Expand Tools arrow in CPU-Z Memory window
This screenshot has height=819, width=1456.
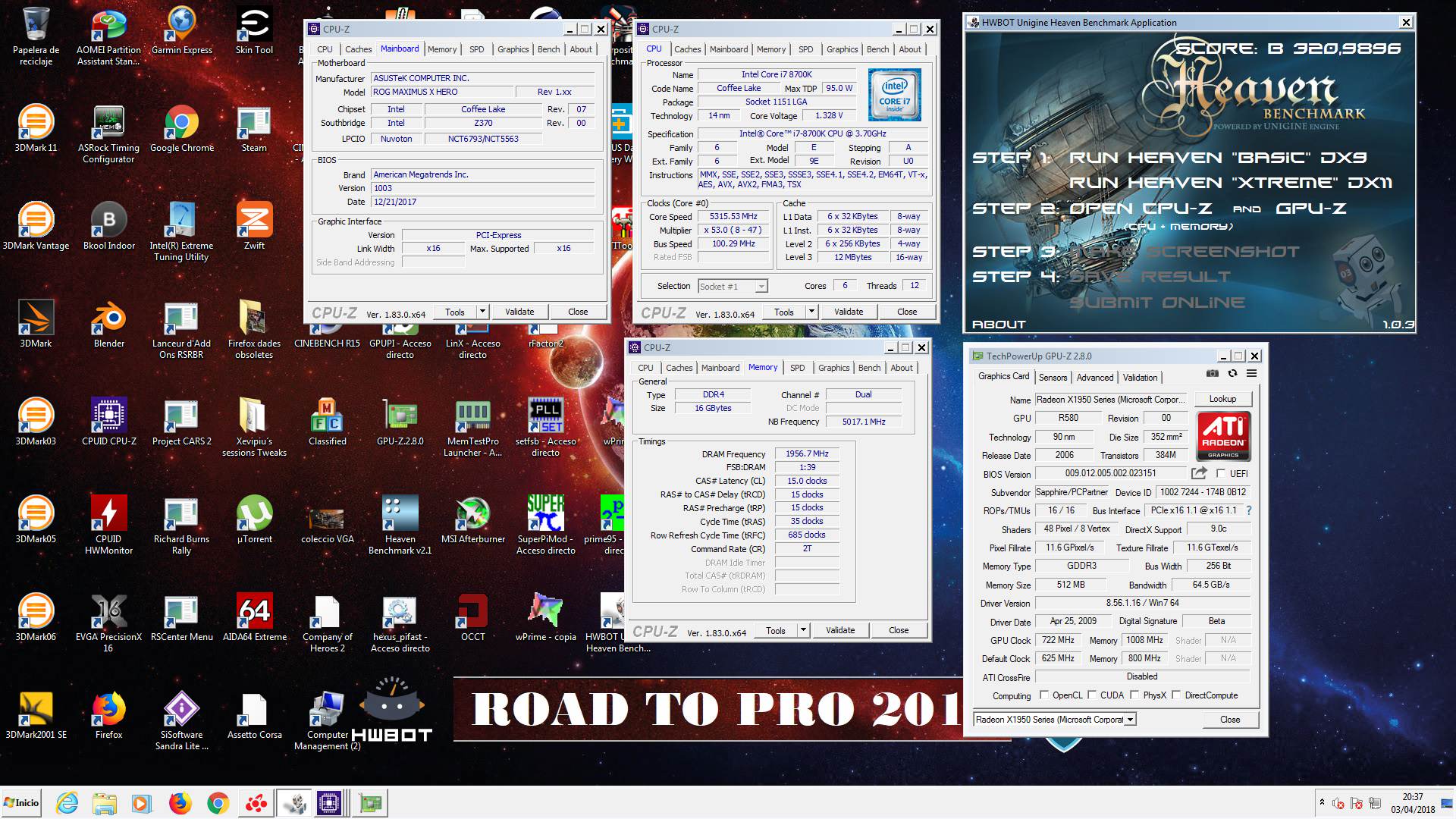click(803, 630)
